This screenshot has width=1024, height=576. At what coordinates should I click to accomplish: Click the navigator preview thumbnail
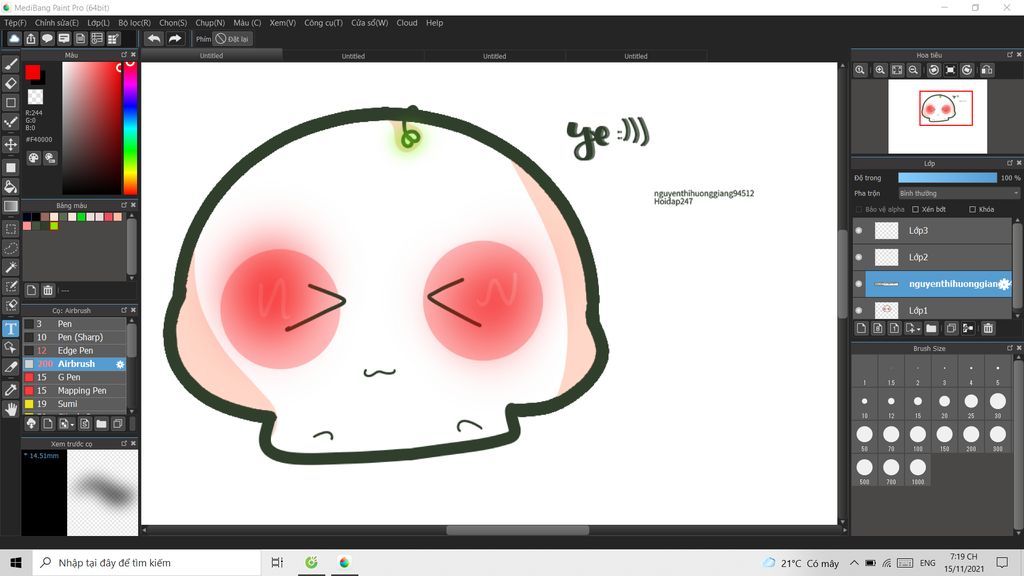coord(938,117)
